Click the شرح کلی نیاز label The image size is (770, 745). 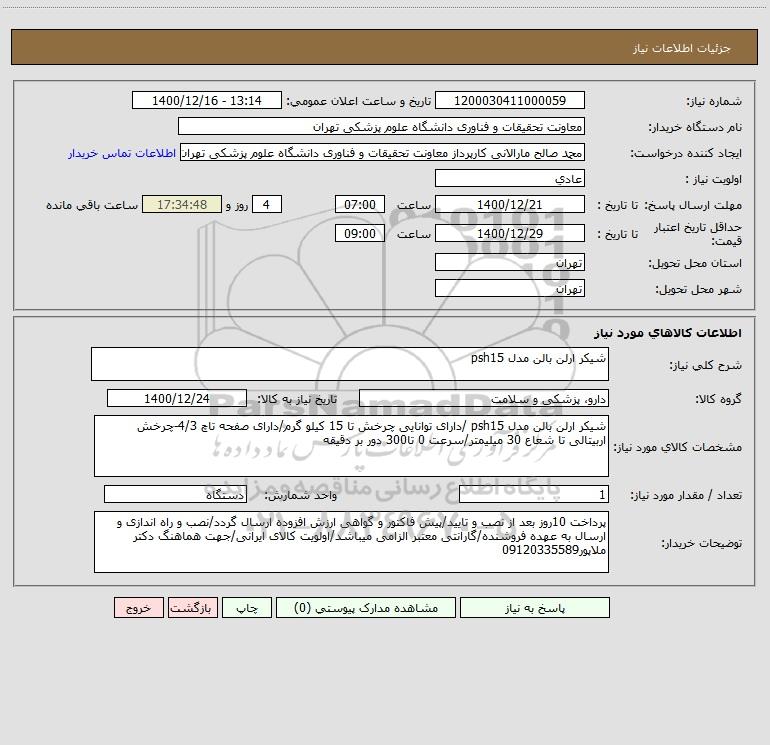[706, 365]
